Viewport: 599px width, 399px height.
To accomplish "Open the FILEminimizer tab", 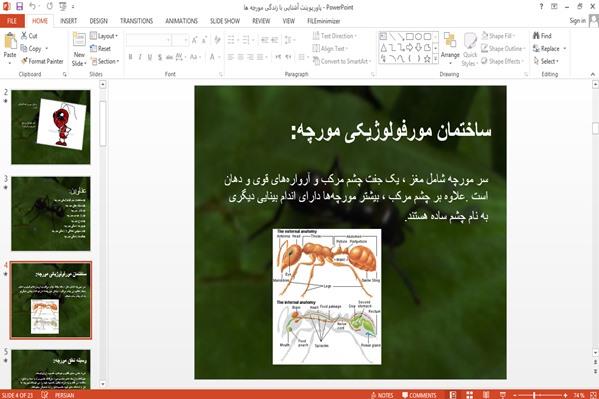I will (323, 21).
